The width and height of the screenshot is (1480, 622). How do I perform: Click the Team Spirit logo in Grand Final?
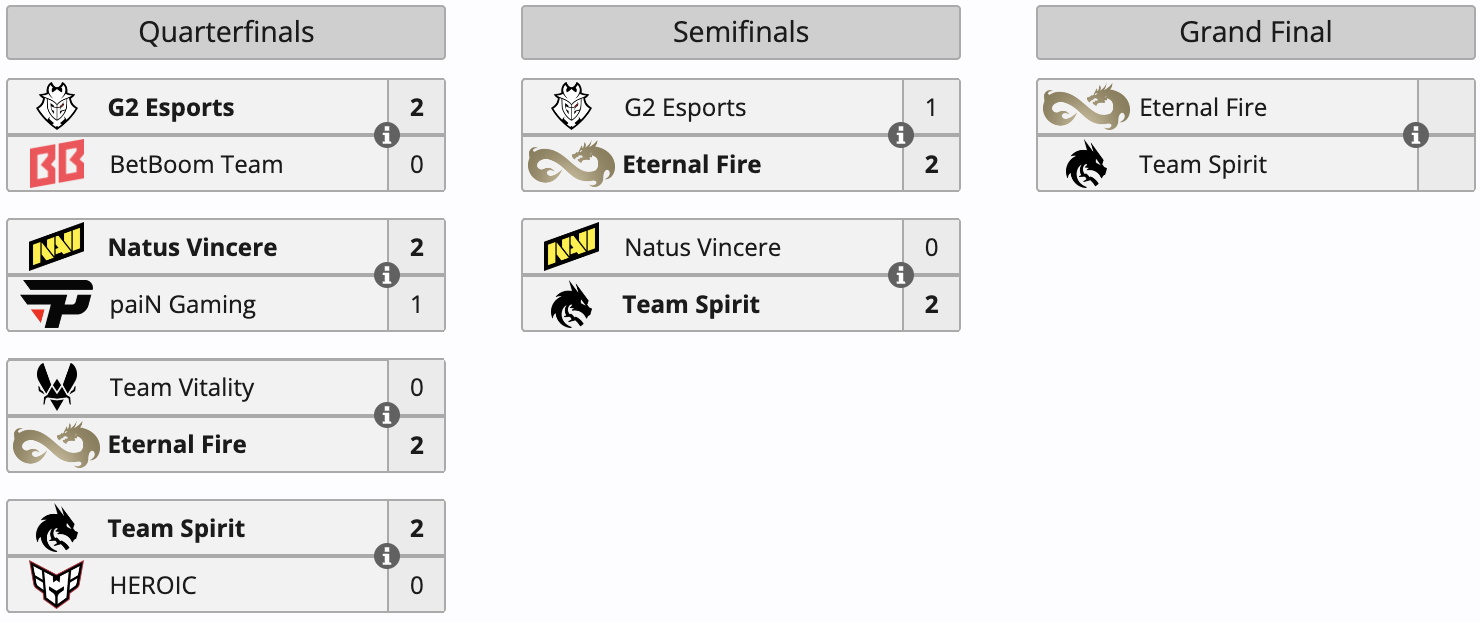[x=1086, y=165]
